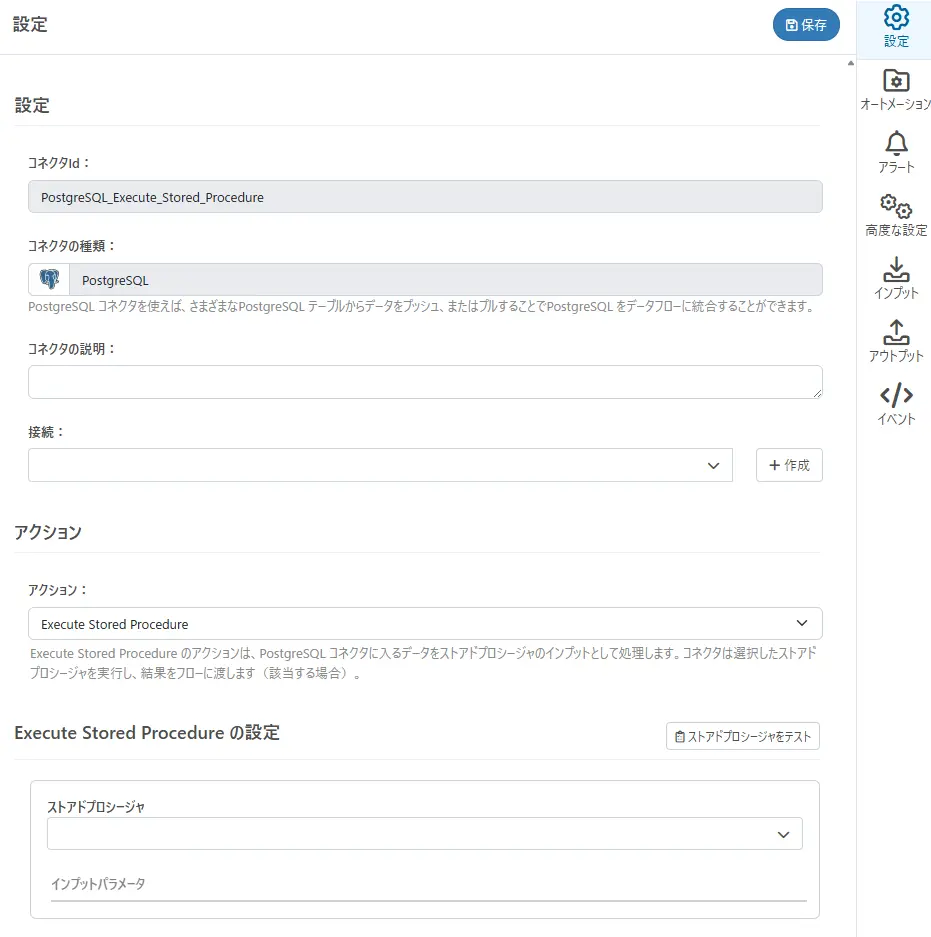Click the コネクタId field PostgreSQL_Execute_Stored_Procedure
This screenshot has height=937, width=931.
pyautogui.click(x=425, y=197)
